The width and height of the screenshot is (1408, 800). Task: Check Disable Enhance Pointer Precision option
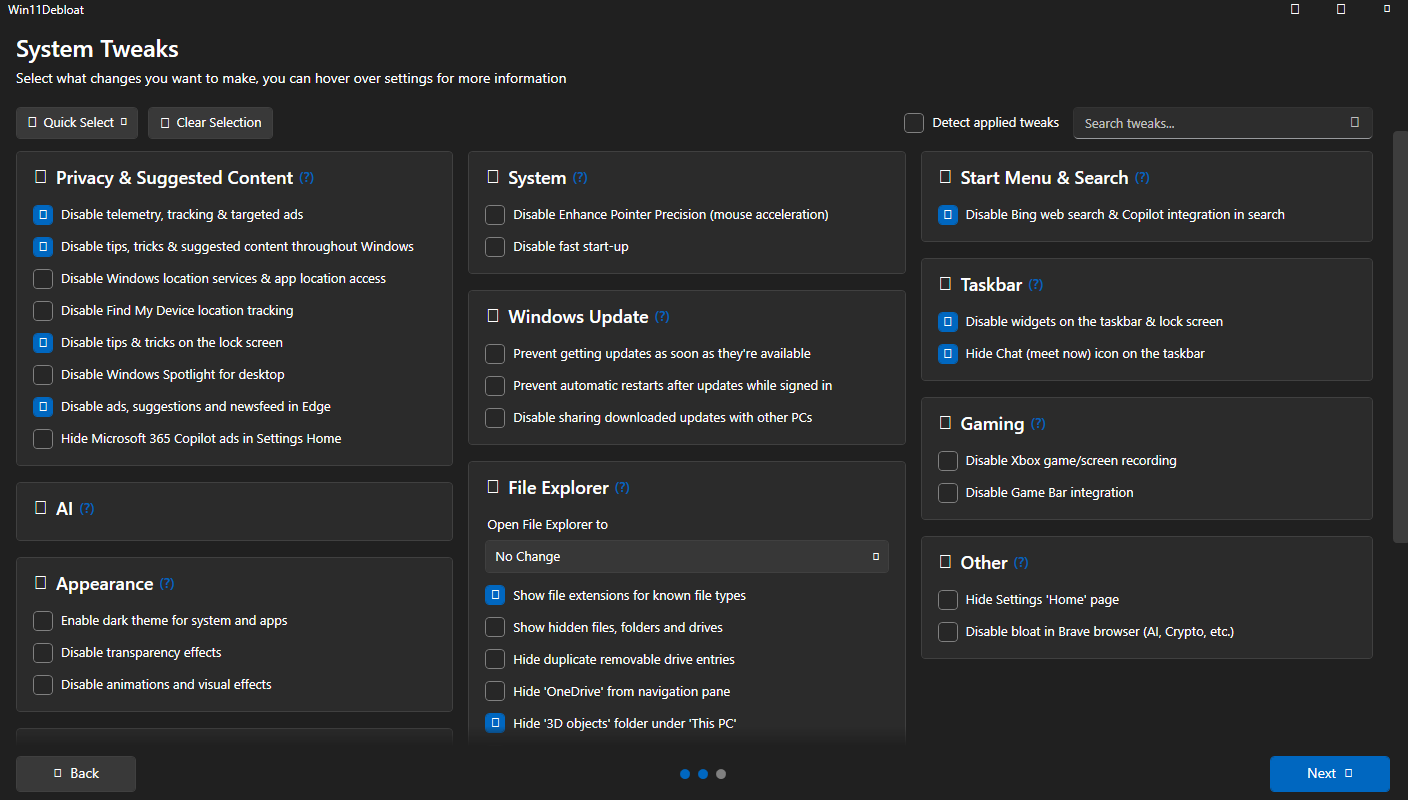[495, 215]
